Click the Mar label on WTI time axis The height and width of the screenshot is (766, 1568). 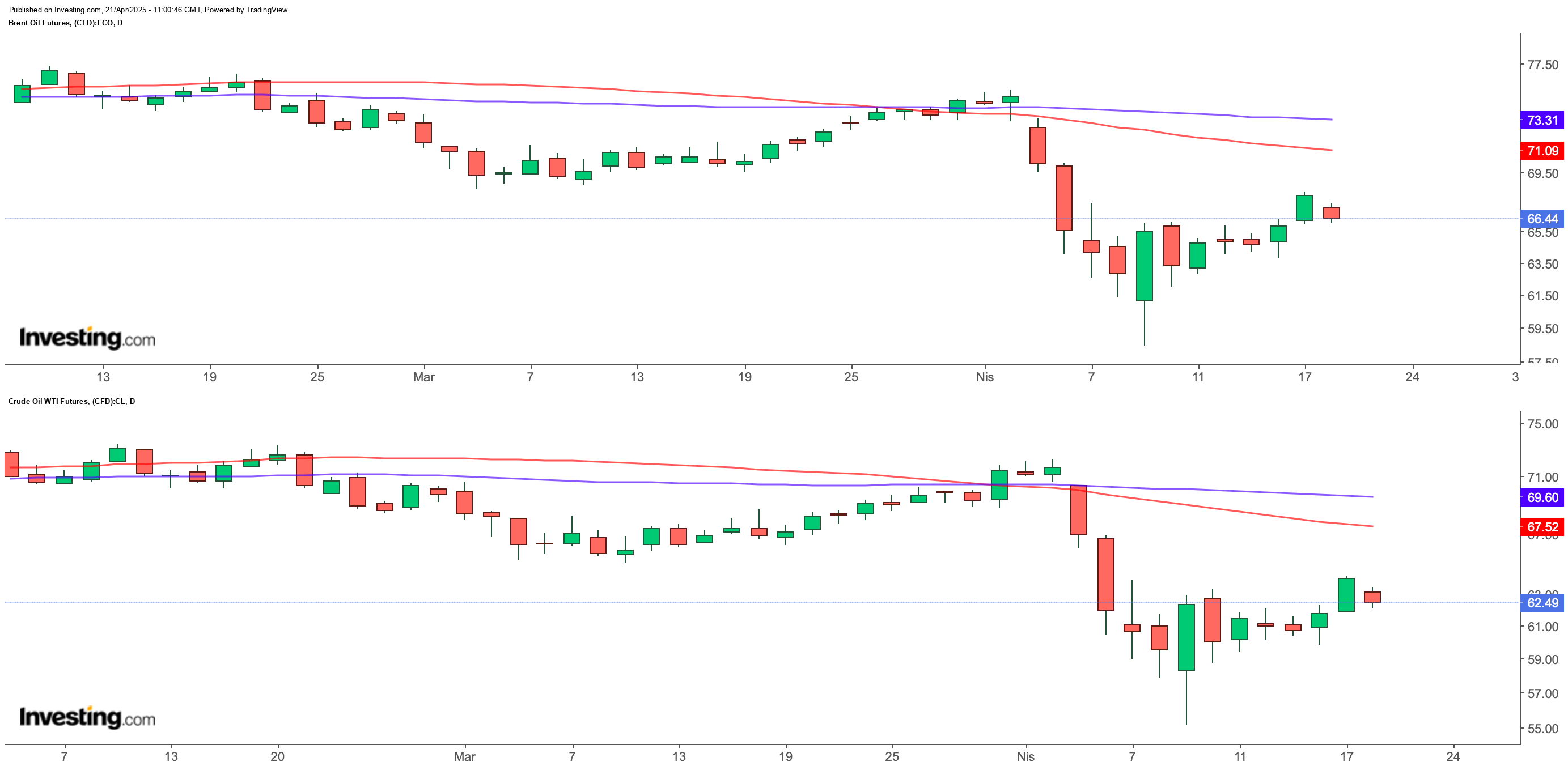tap(464, 756)
